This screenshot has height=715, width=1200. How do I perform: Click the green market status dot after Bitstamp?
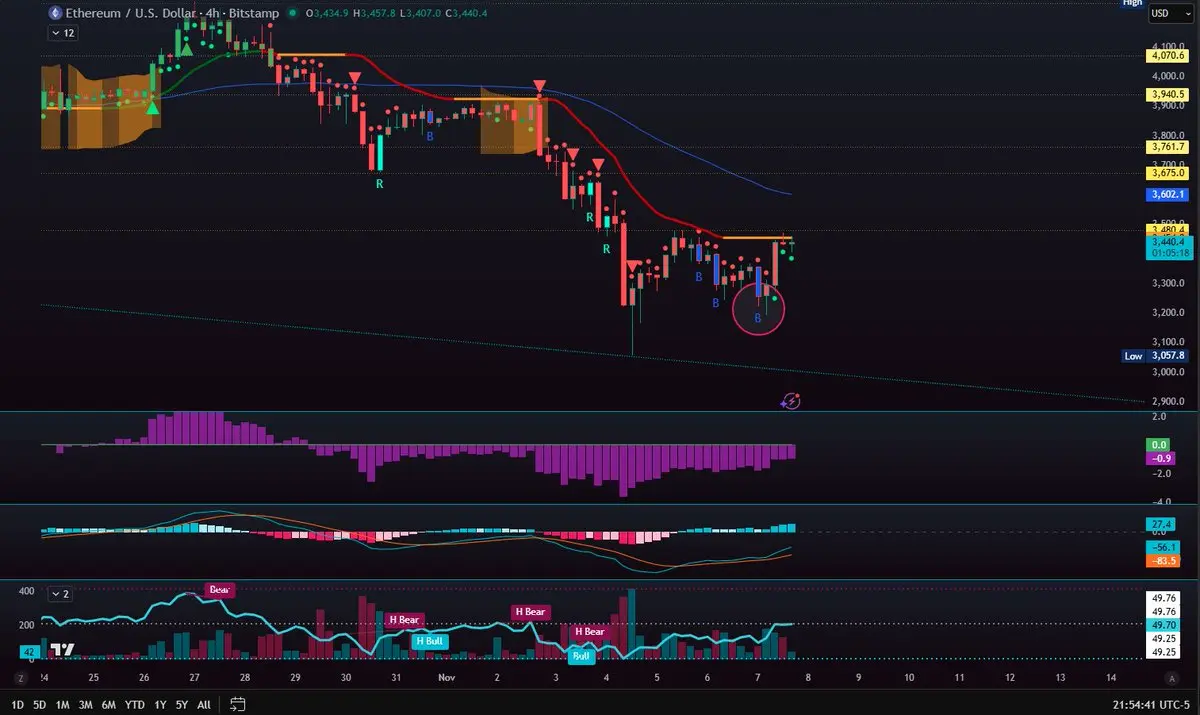coord(291,14)
